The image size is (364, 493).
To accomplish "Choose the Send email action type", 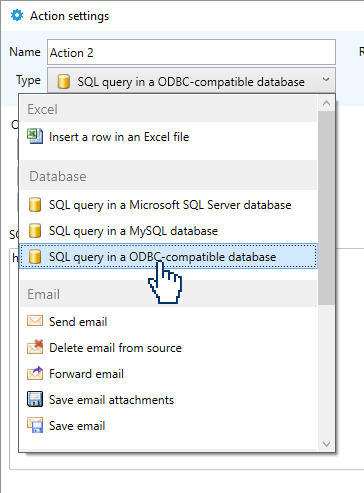I will [x=168, y=322].
